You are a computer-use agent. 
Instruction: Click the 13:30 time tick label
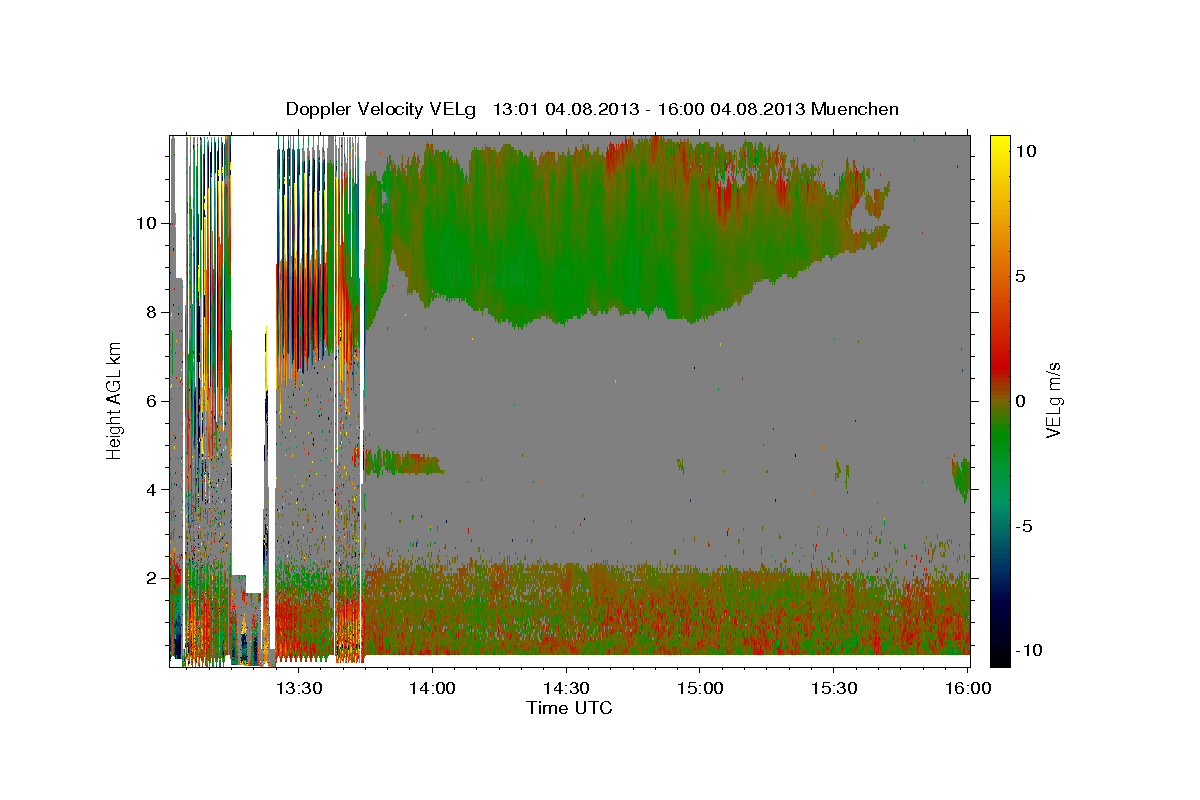[x=298, y=689]
